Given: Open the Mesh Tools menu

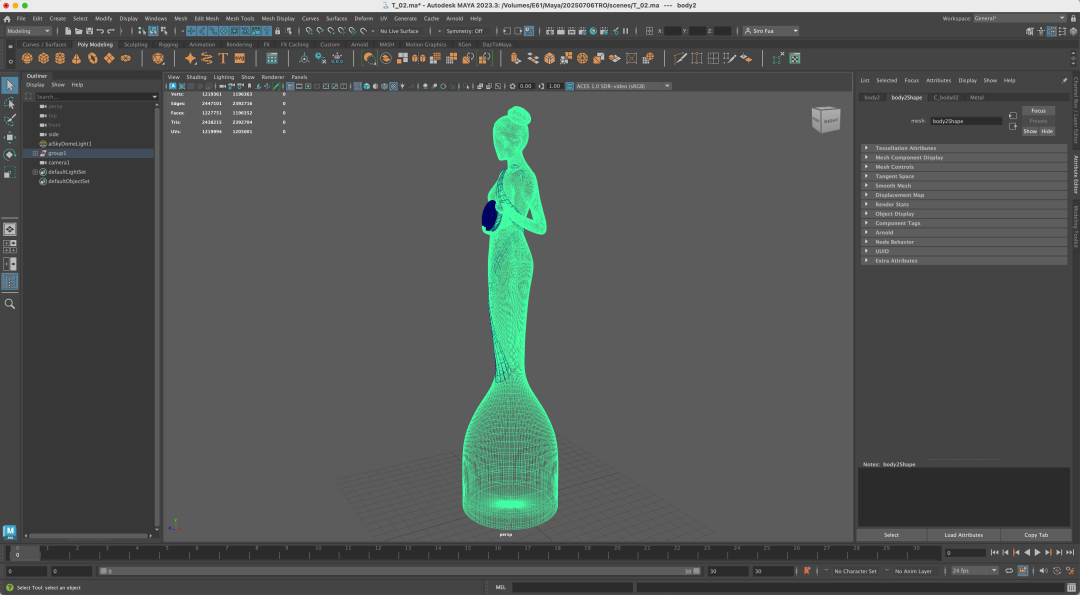Looking at the screenshot, I should click(x=240, y=18).
